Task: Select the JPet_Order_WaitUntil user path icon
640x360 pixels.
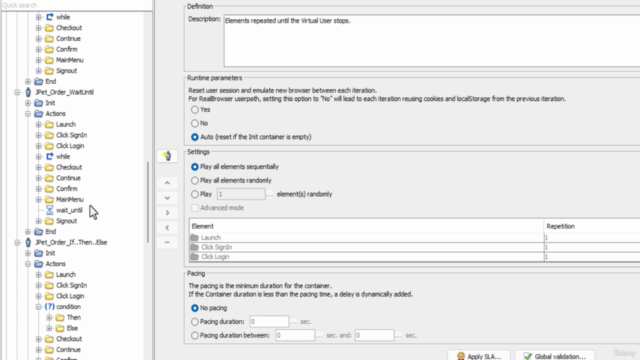Action: (28, 92)
